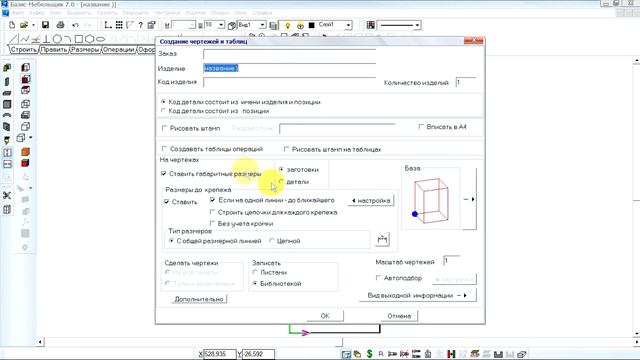Open the grid step 10 dropdown
640x360 pixels.
(x=221, y=25)
